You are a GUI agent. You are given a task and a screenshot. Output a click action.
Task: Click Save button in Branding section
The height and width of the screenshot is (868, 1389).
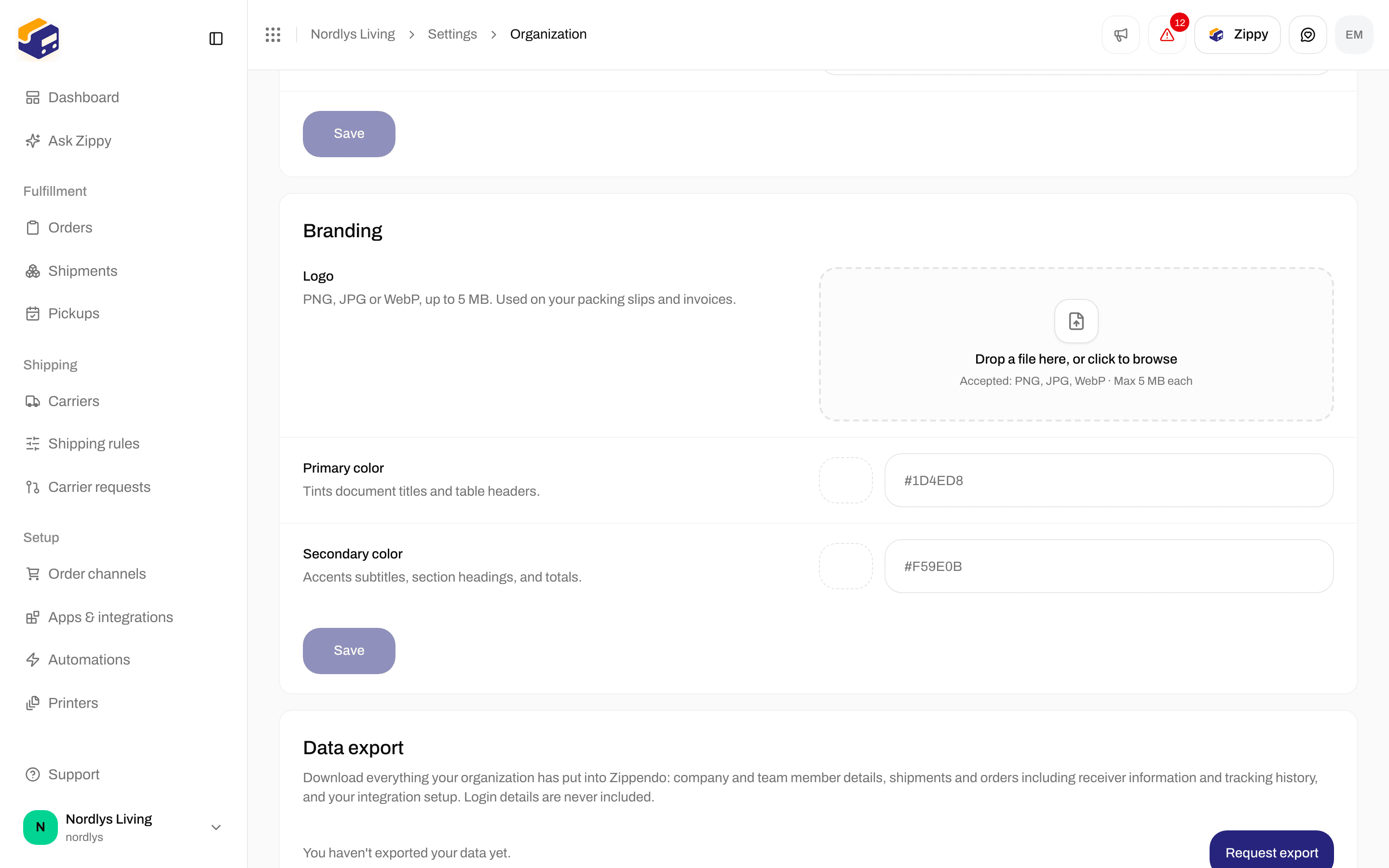[349, 651]
